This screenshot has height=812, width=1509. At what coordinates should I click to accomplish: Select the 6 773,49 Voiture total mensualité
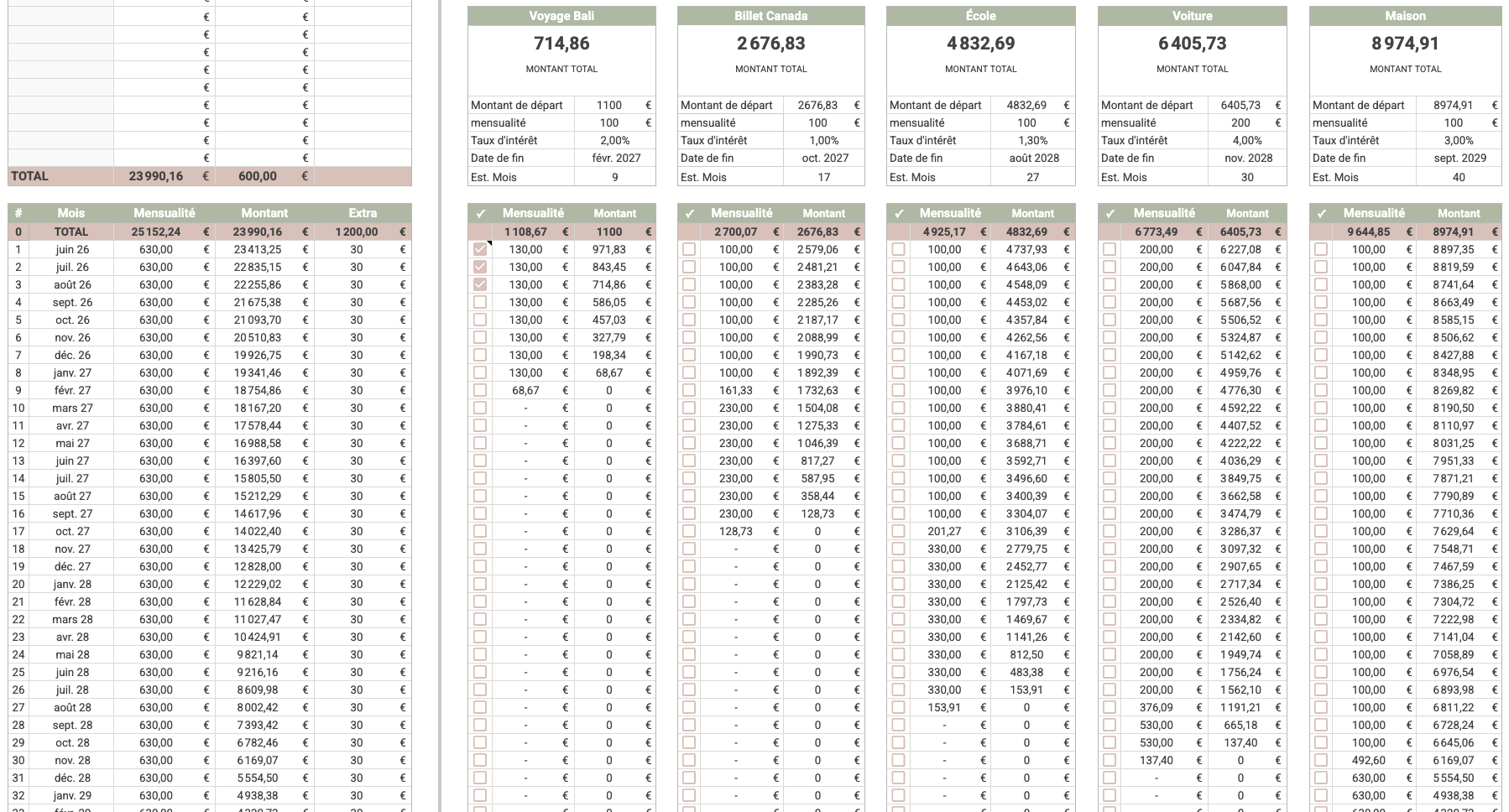pyautogui.click(x=1156, y=232)
